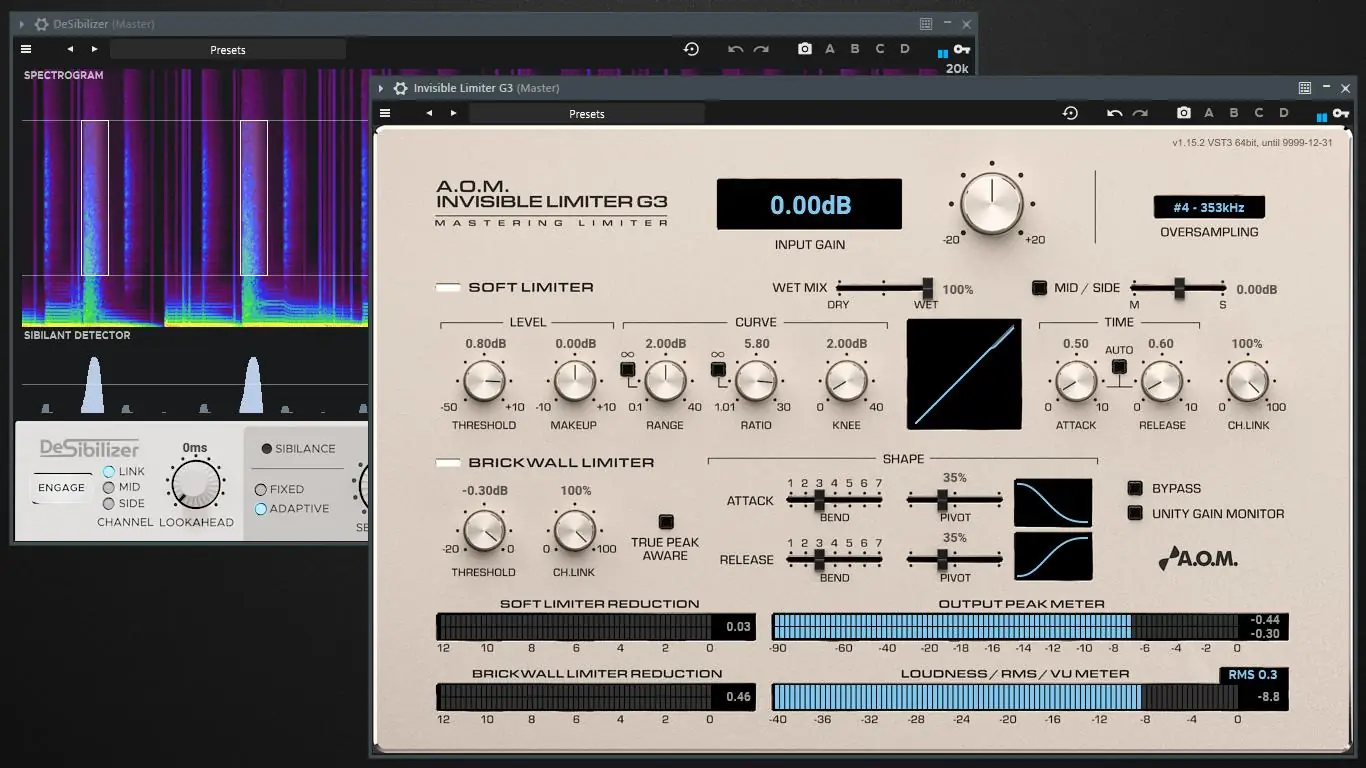Image resolution: width=1366 pixels, height=768 pixels.
Task: Click the key icon in DeSibilizer toolbar
Action: pyautogui.click(x=961, y=50)
